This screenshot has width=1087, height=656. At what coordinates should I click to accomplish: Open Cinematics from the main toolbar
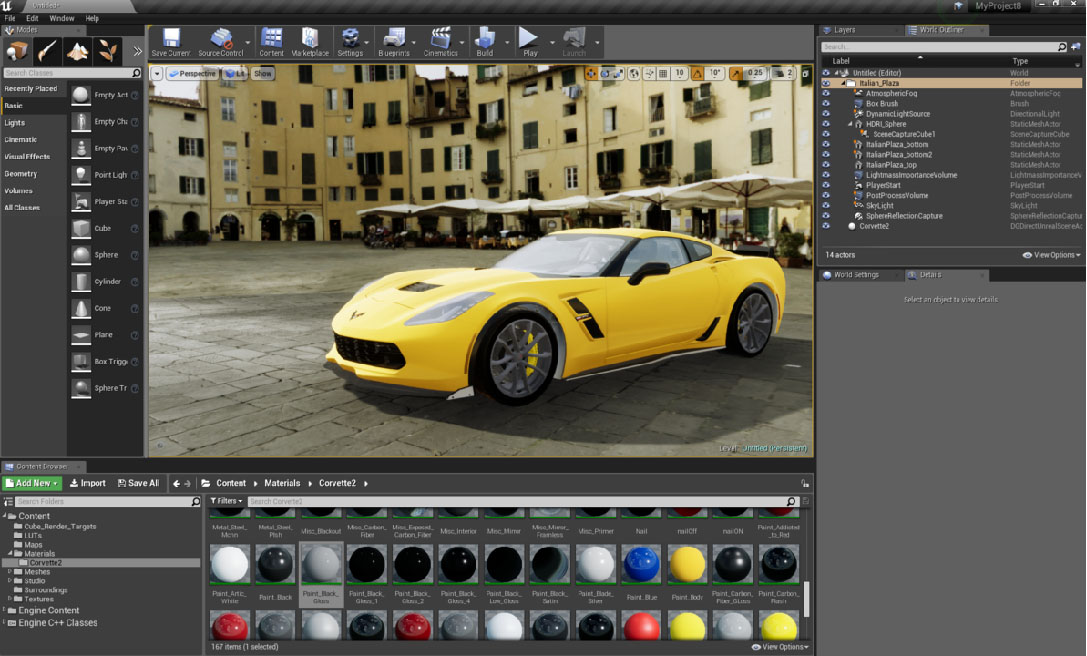point(440,41)
